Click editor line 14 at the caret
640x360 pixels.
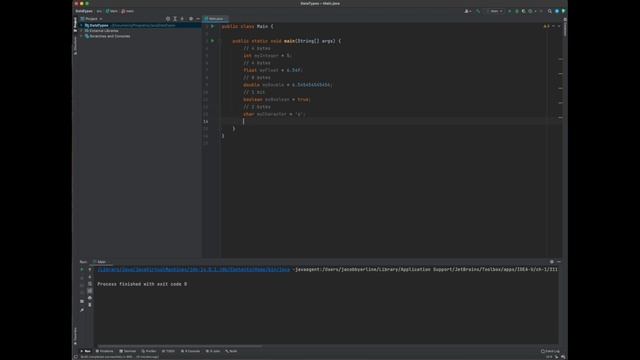pyautogui.click(x=244, y=121)
